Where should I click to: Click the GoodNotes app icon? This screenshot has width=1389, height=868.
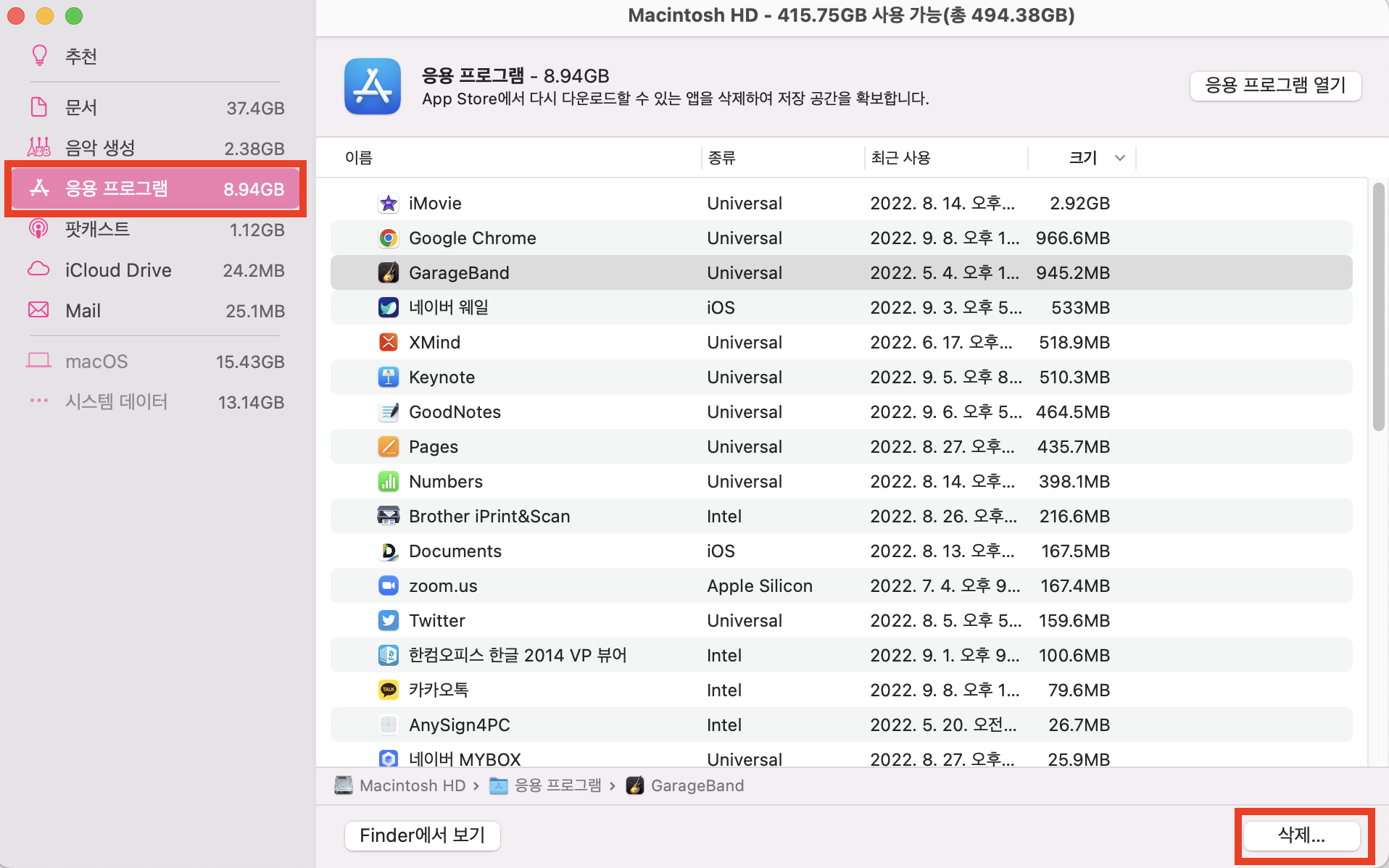pos(389,412)
